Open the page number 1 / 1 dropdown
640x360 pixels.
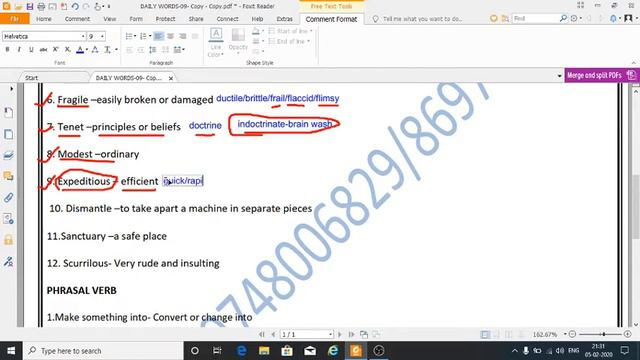[330, 334]
